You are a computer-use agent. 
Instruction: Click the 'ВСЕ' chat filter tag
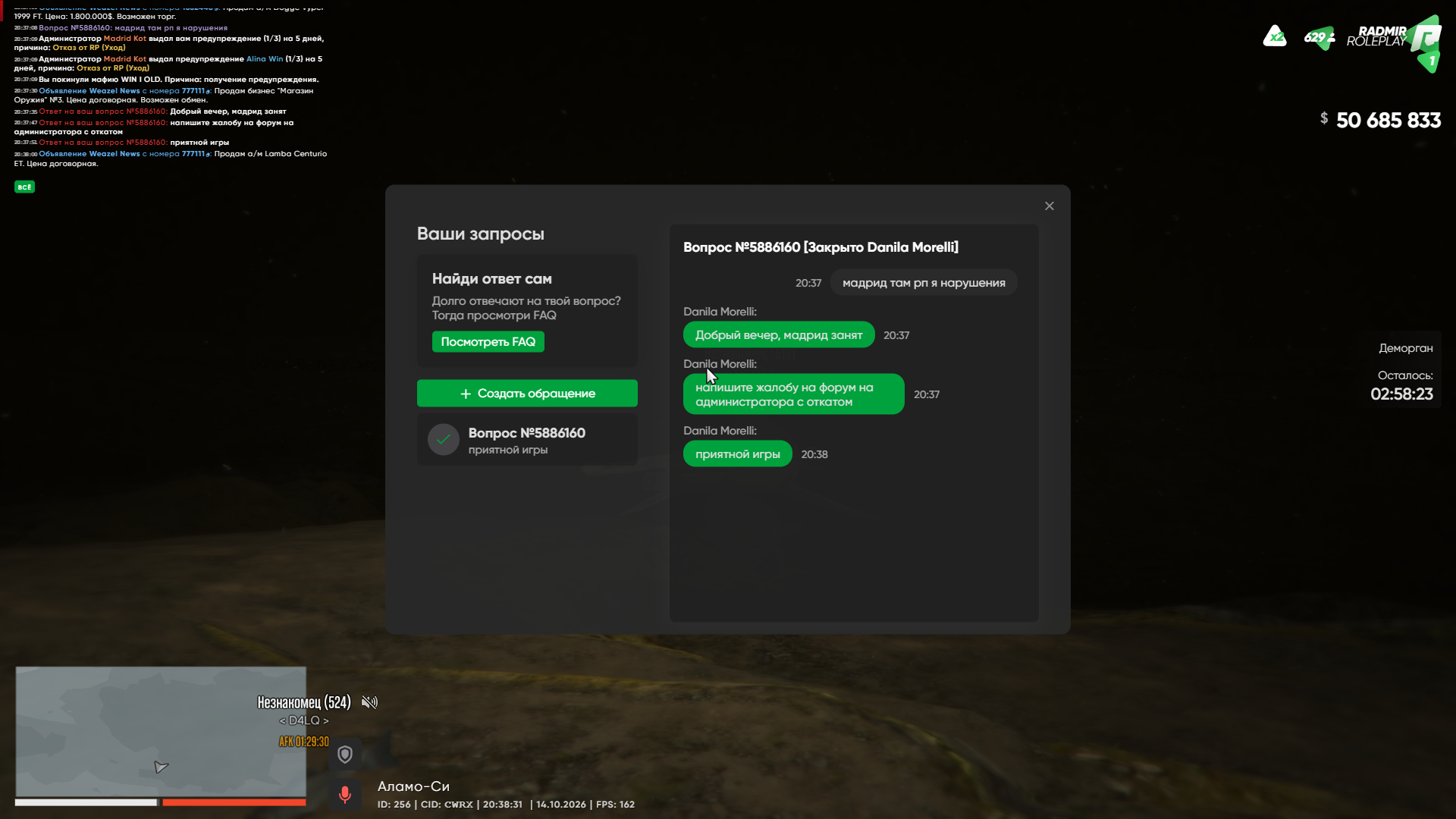[24, 187]
